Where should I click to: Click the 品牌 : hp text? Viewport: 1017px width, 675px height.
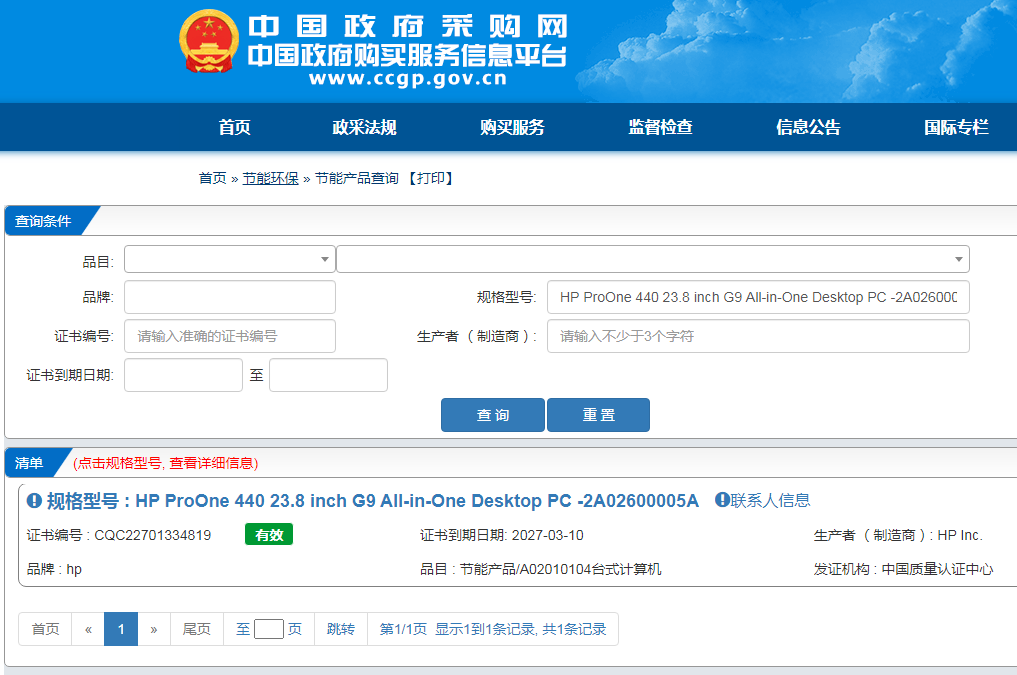(x=54, y=569)
